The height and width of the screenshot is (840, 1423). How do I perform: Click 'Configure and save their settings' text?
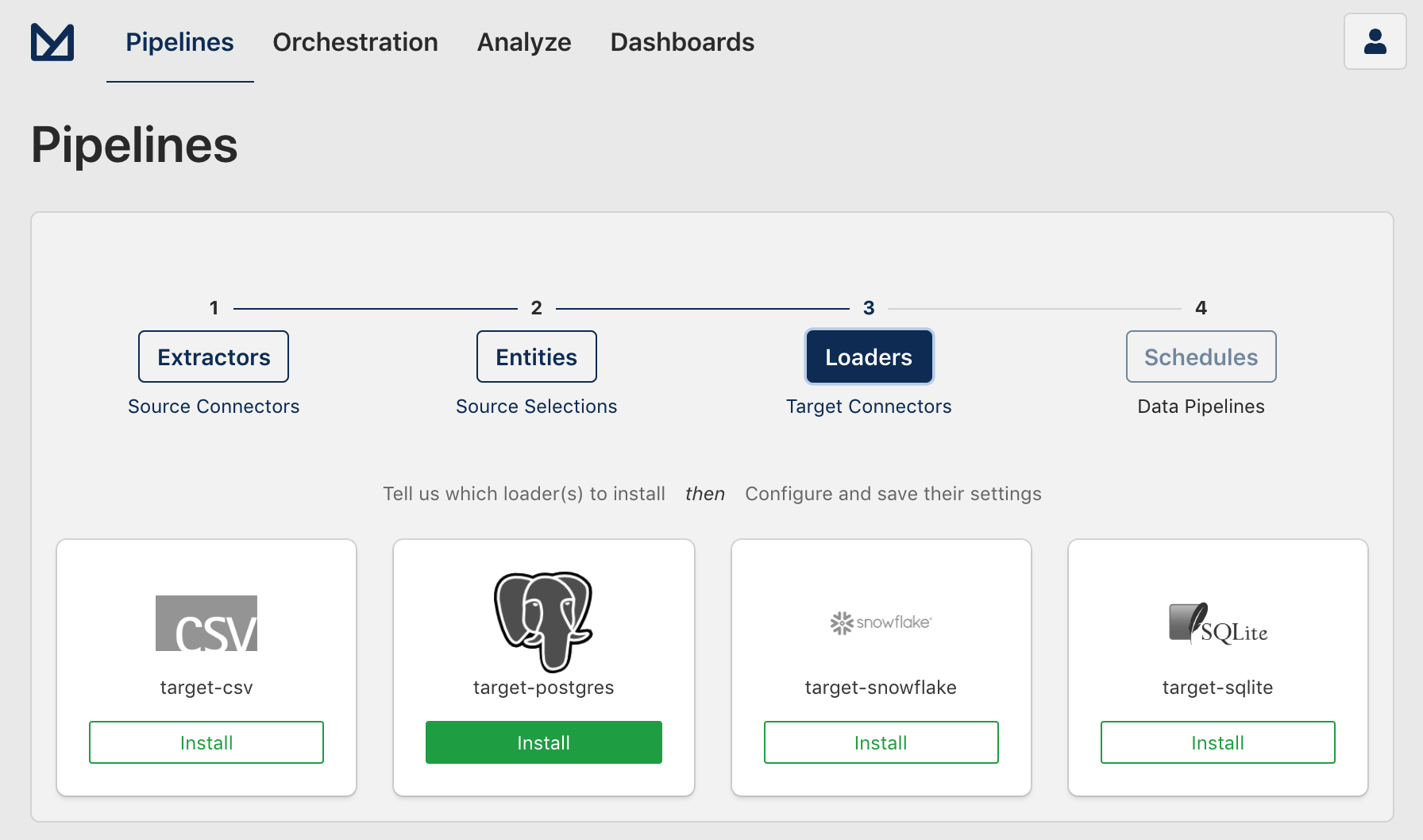(893, 494)
